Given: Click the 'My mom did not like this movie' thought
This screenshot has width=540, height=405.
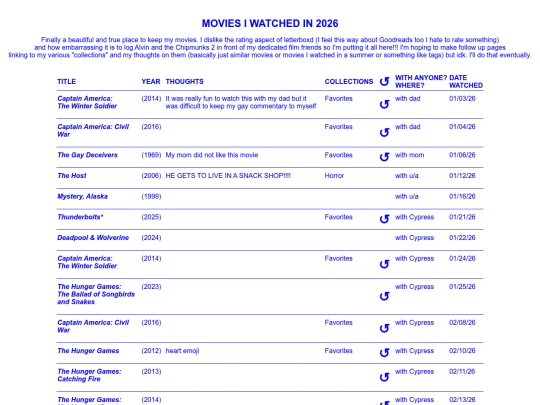Looking at the screenshot, I should click(x=212, y=155).
